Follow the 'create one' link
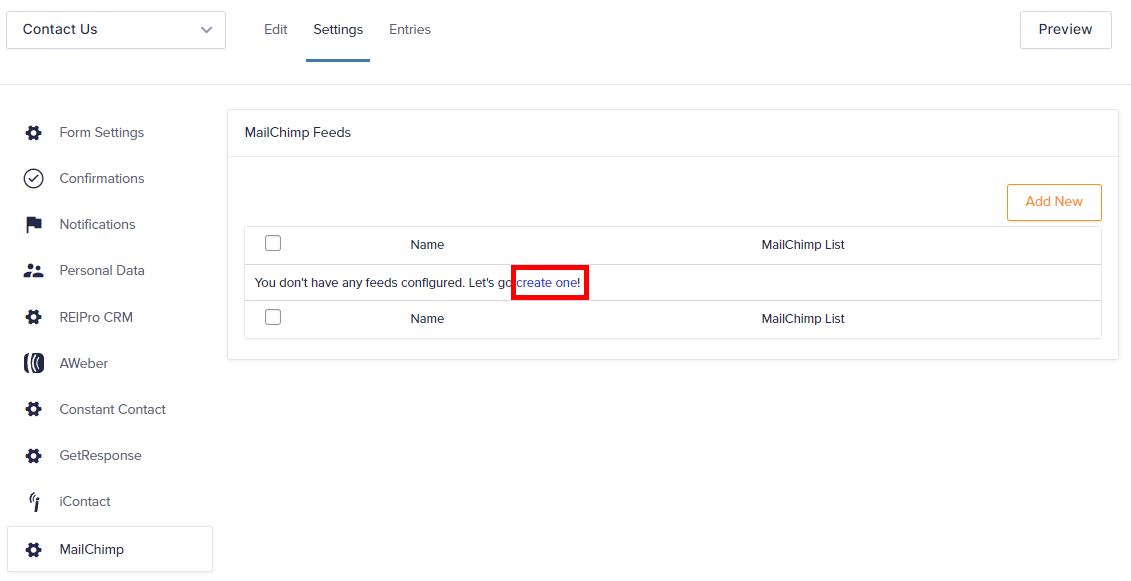This screenshot has height=581, width=1131. tap(547, 283)
